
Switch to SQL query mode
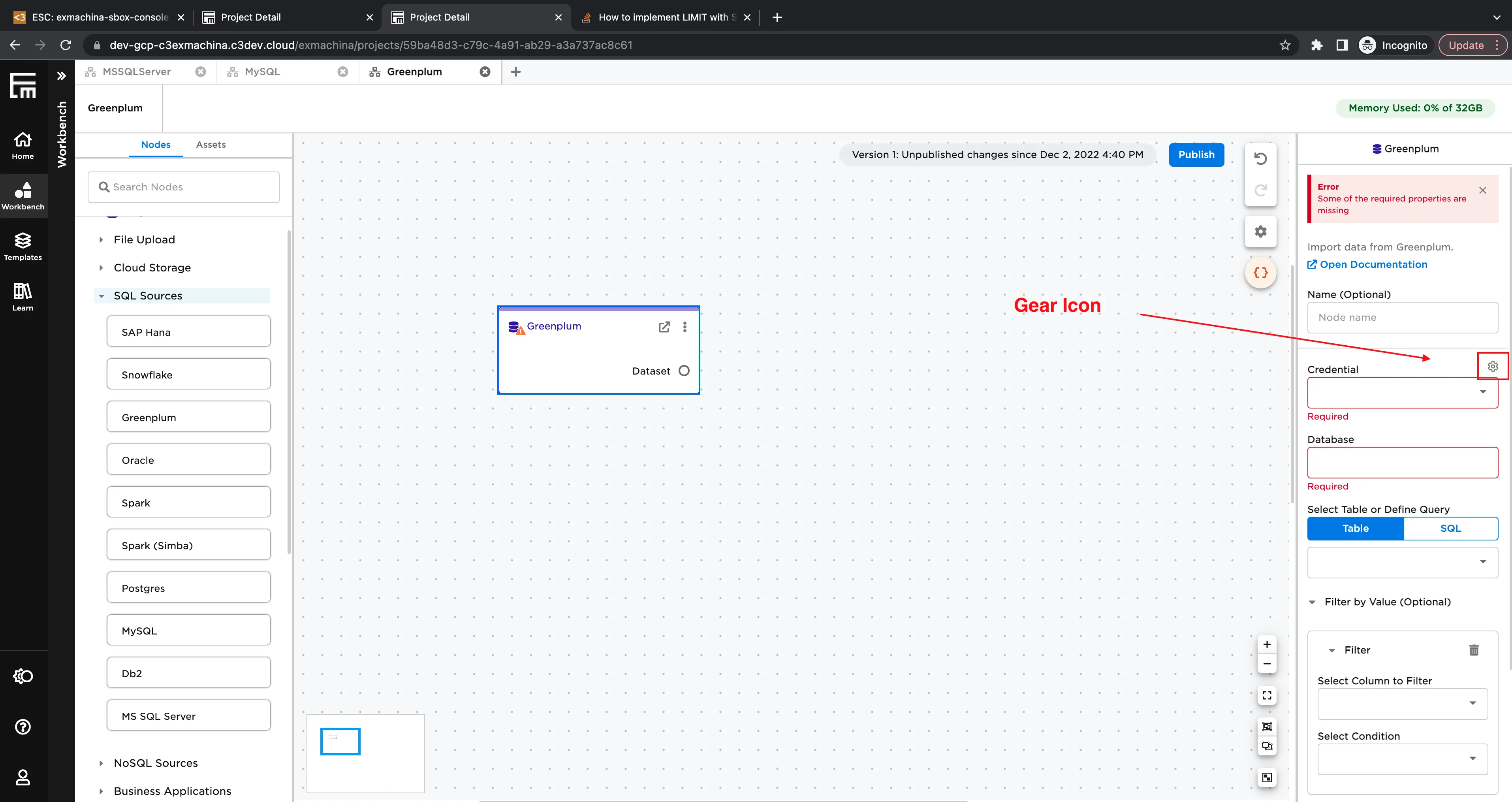[1450, 528]
